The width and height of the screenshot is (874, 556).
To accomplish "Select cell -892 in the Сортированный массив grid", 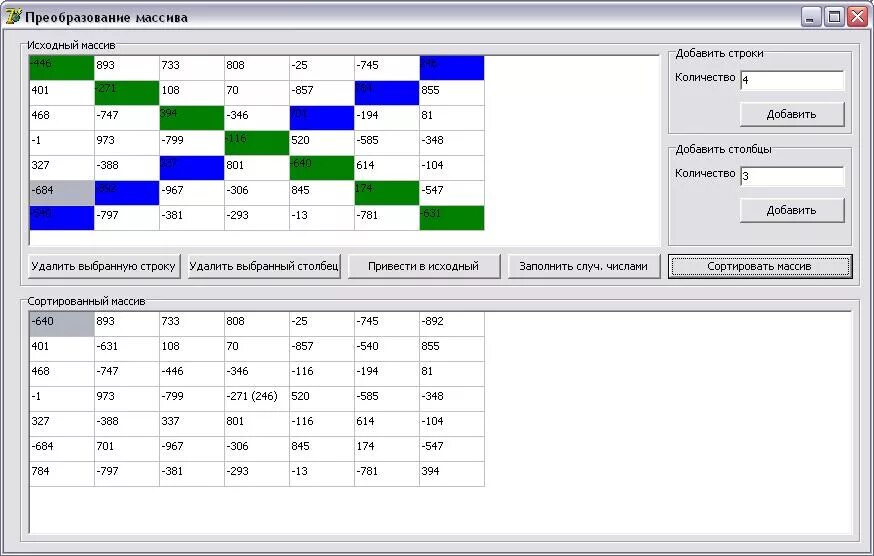I will 452,324.
